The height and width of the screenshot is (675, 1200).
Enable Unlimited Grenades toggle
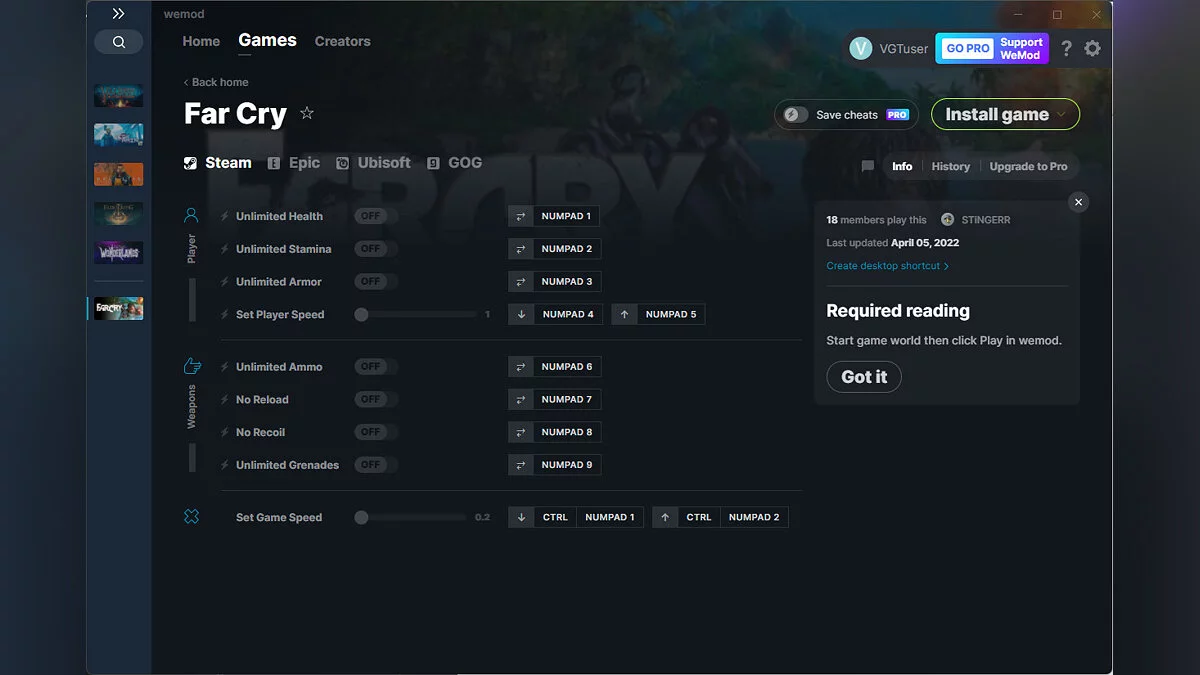pos(376,465)
